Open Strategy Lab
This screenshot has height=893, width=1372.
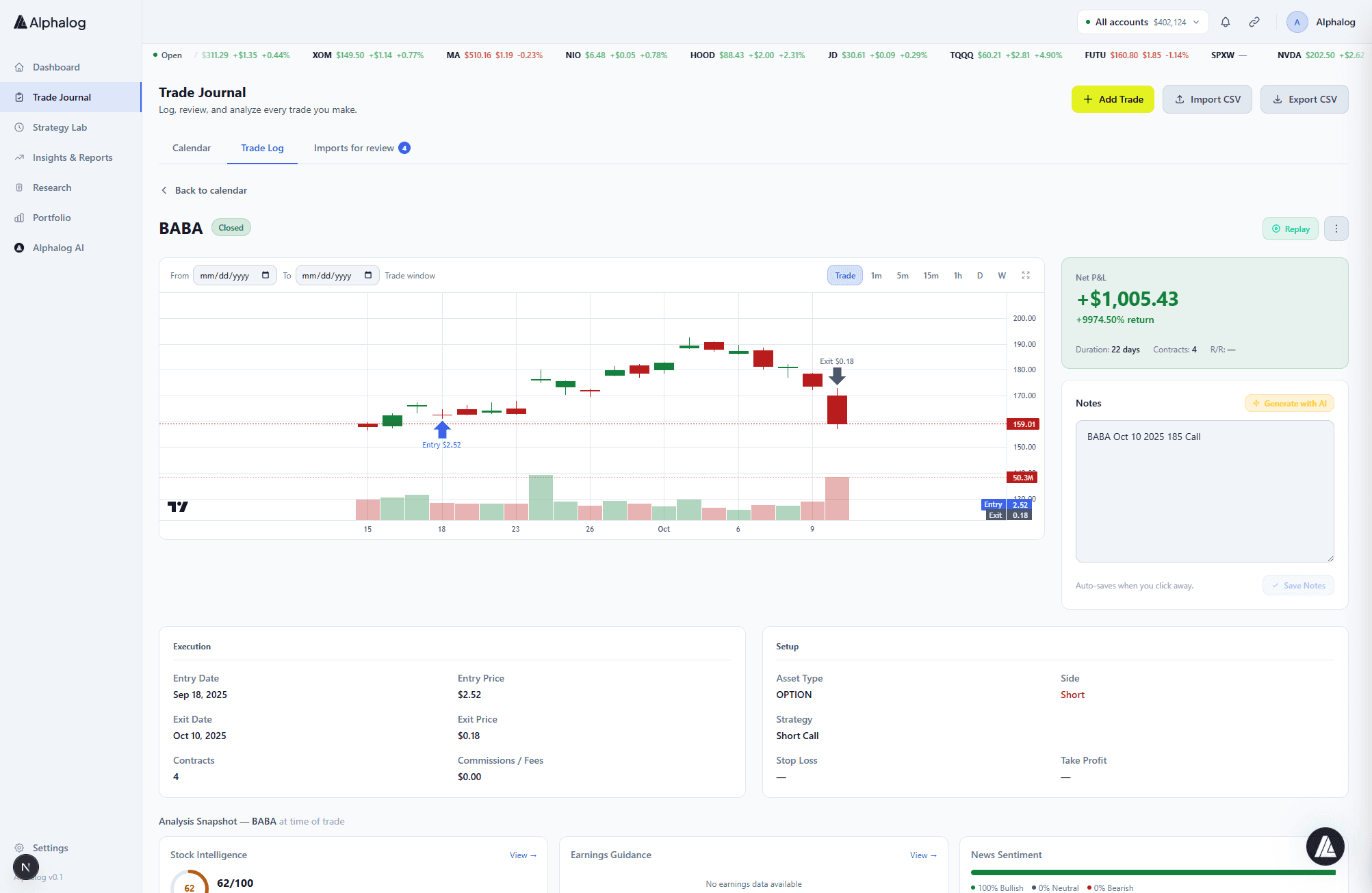coord(70,127)
